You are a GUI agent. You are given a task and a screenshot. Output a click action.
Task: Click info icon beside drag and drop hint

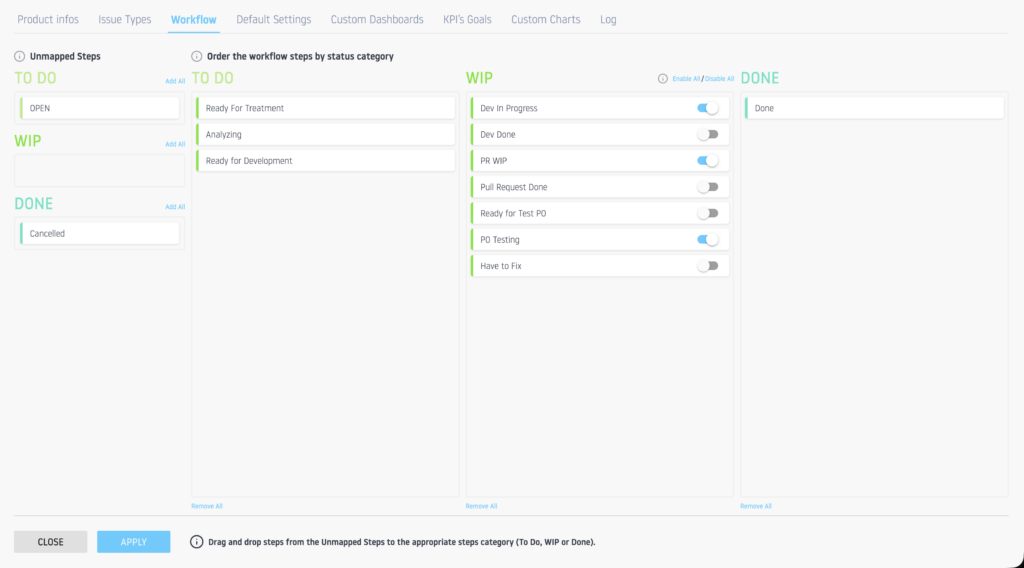tap(194, 542)
